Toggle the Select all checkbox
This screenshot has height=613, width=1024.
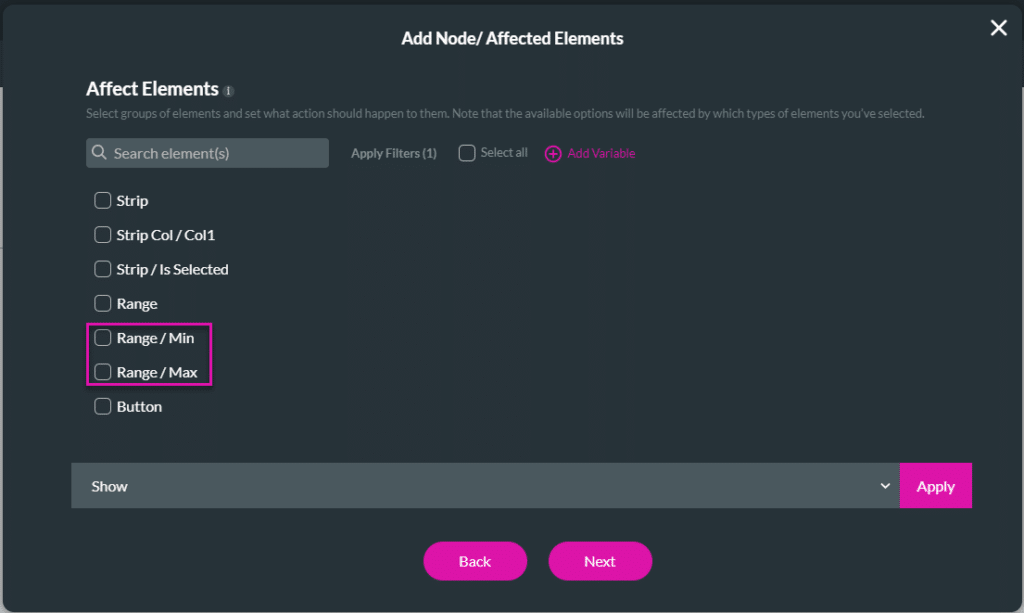point(467,153)
